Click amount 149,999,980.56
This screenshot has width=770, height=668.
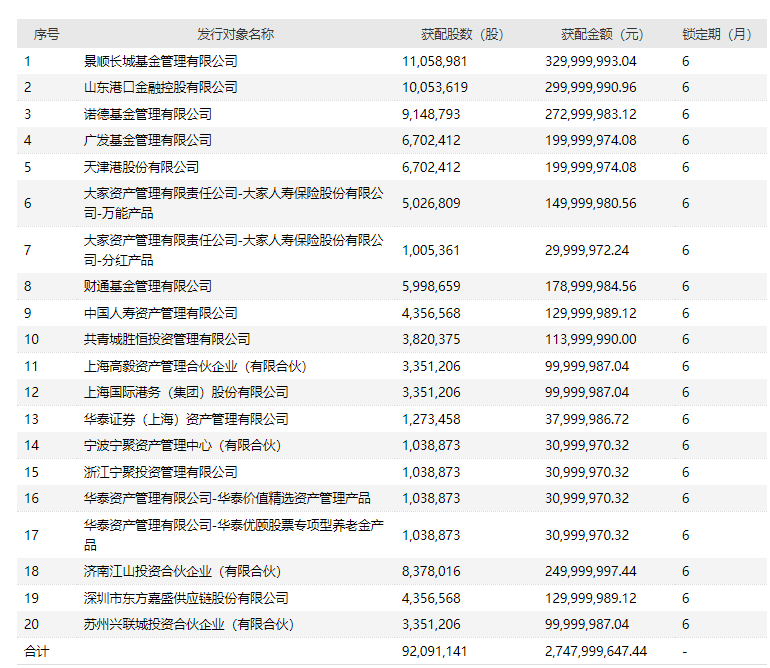(591, 203)
